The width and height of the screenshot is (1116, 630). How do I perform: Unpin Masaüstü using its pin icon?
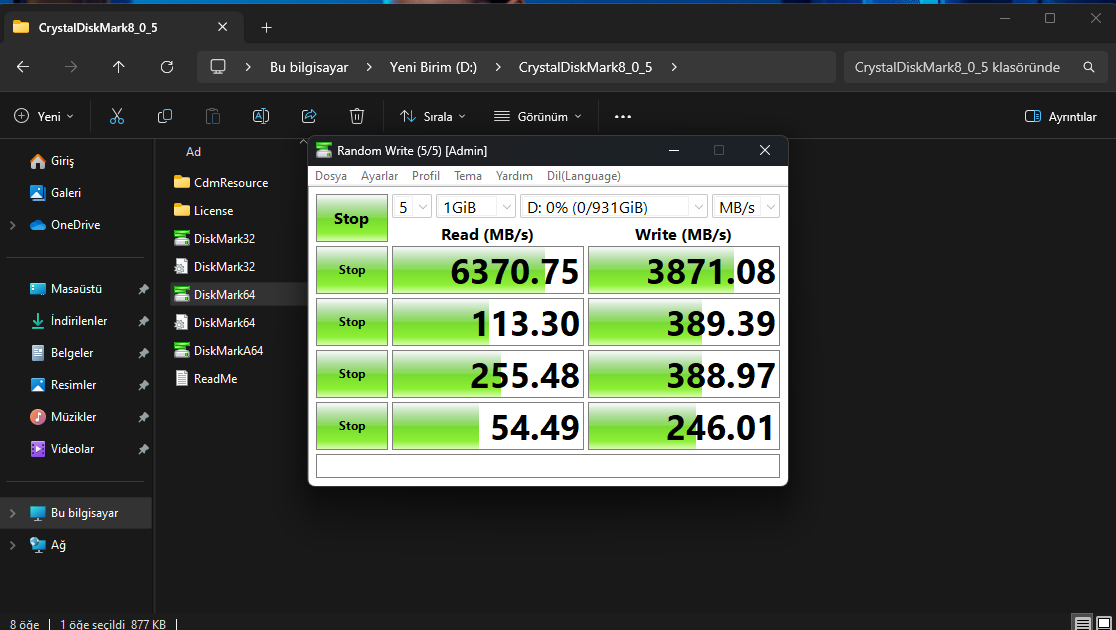[143, 289]
